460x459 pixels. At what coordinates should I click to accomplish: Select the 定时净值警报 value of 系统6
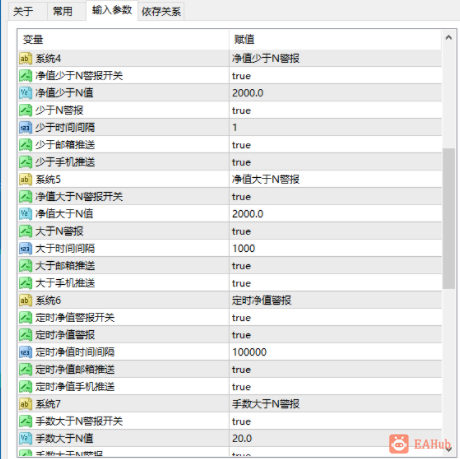coord(262,300)
